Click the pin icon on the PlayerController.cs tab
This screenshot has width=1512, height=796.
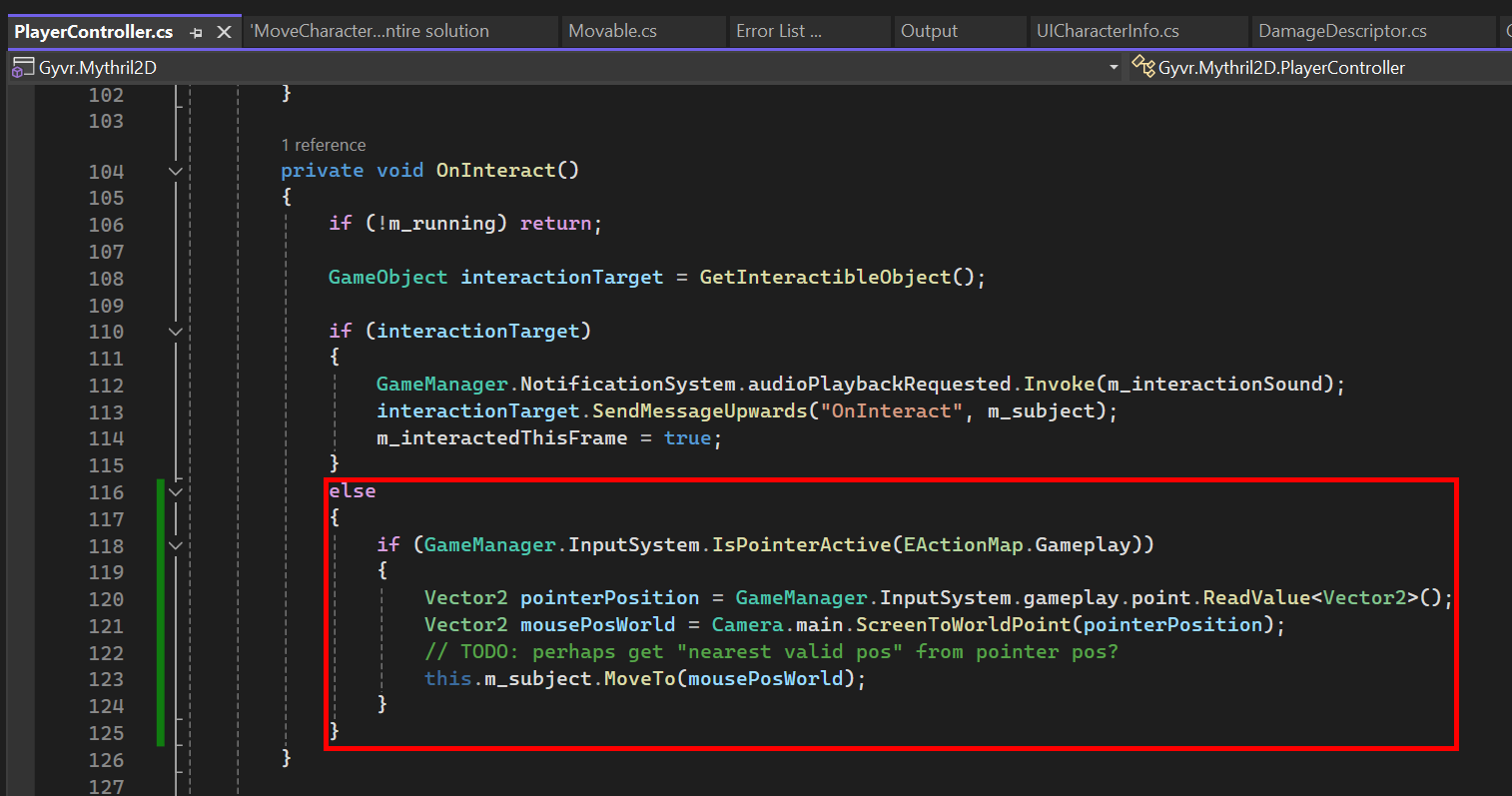click(x=196, y=31)
